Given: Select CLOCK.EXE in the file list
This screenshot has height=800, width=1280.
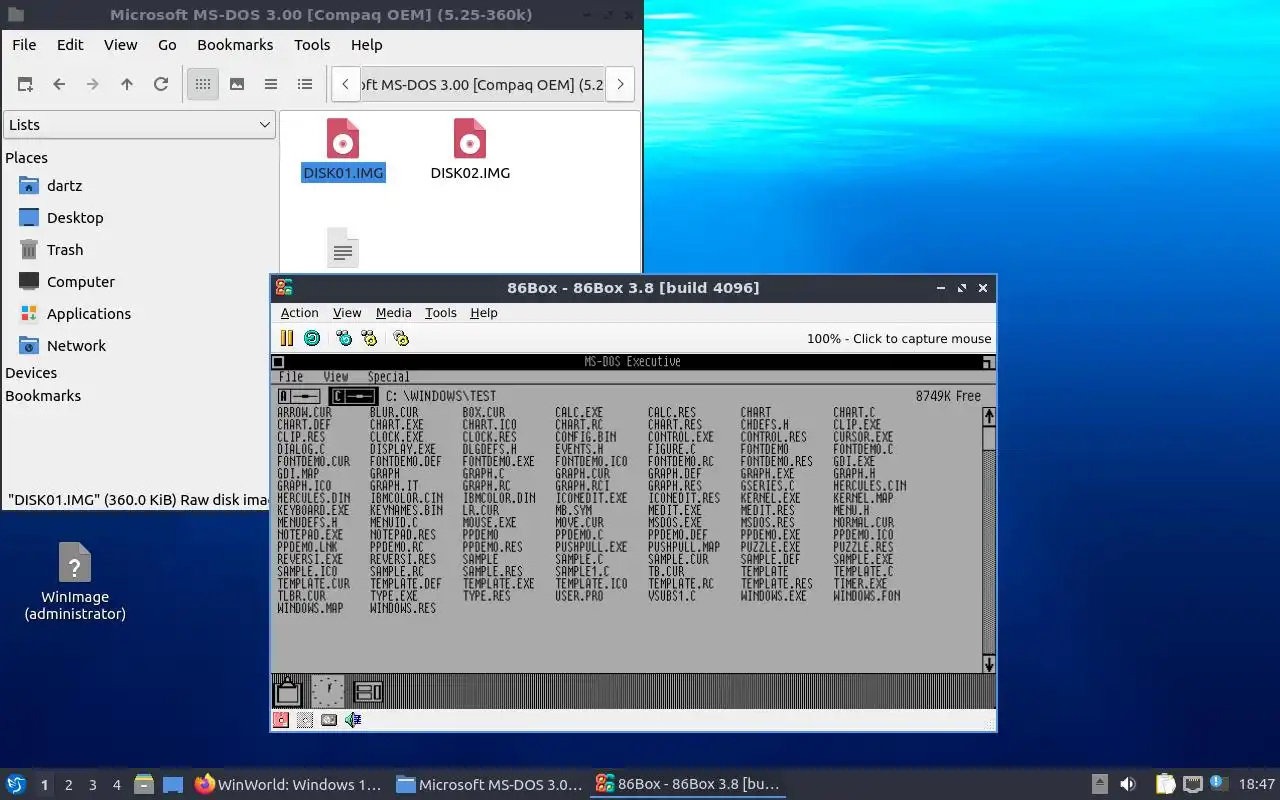Looking at the screenshot, I should click(396, 437).
